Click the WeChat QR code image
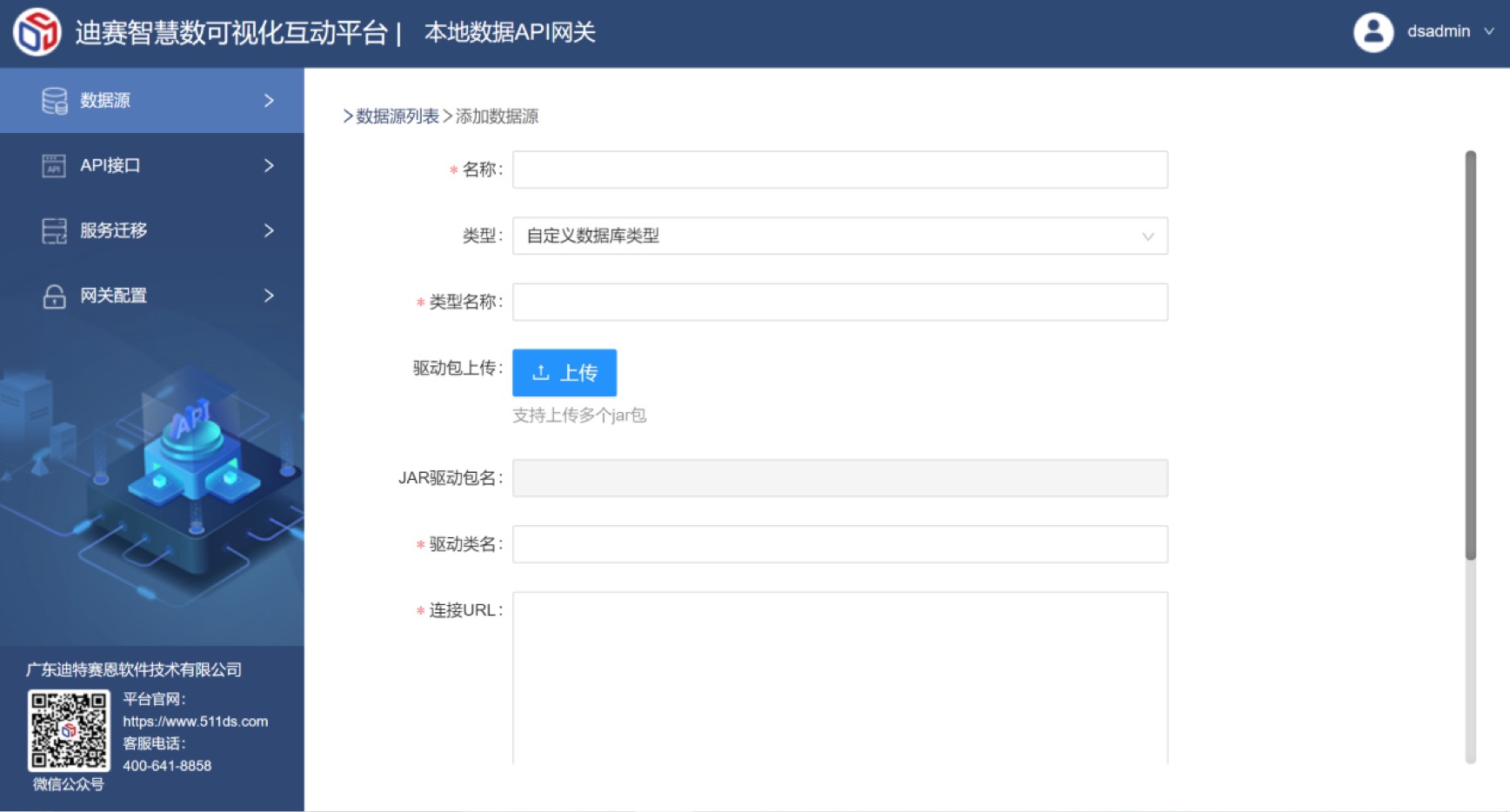Viewport: 1510px width, 812px height. pyautogui.click(x=69, y=730)
